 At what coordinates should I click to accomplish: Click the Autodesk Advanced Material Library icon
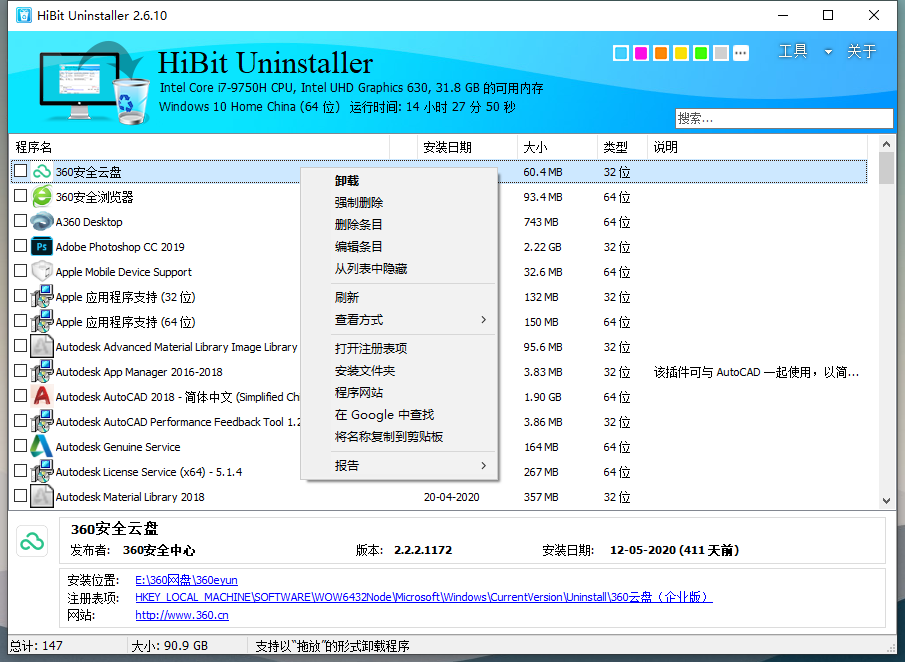pos(42,346)
